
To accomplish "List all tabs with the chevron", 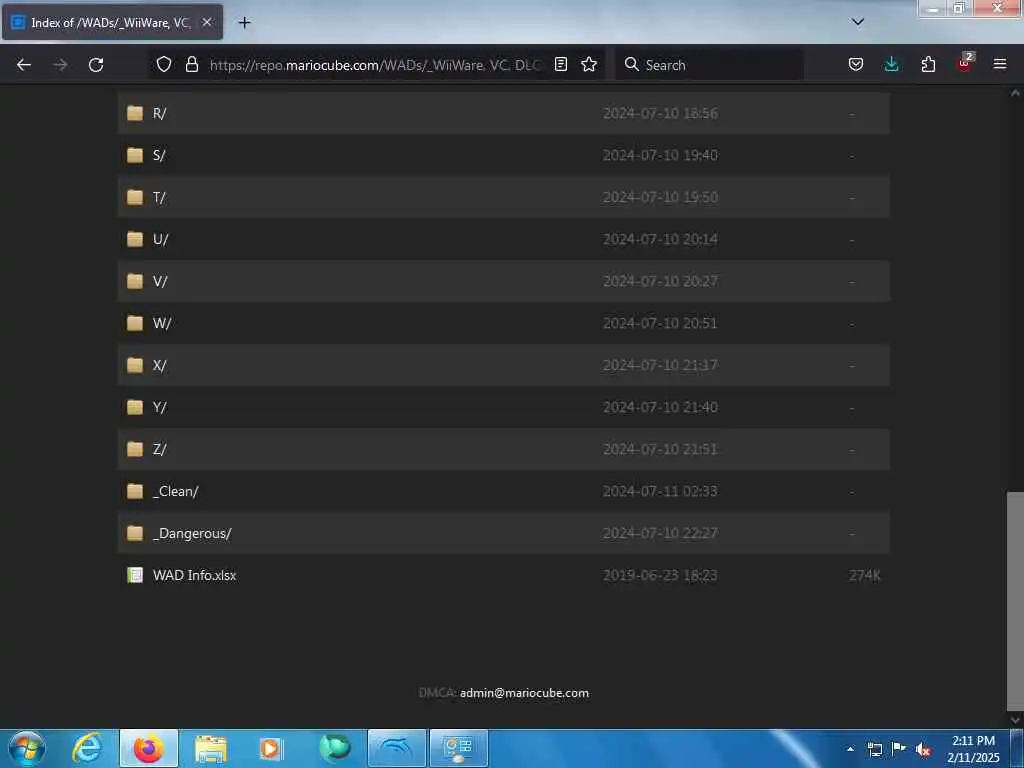I will point(857,22).
